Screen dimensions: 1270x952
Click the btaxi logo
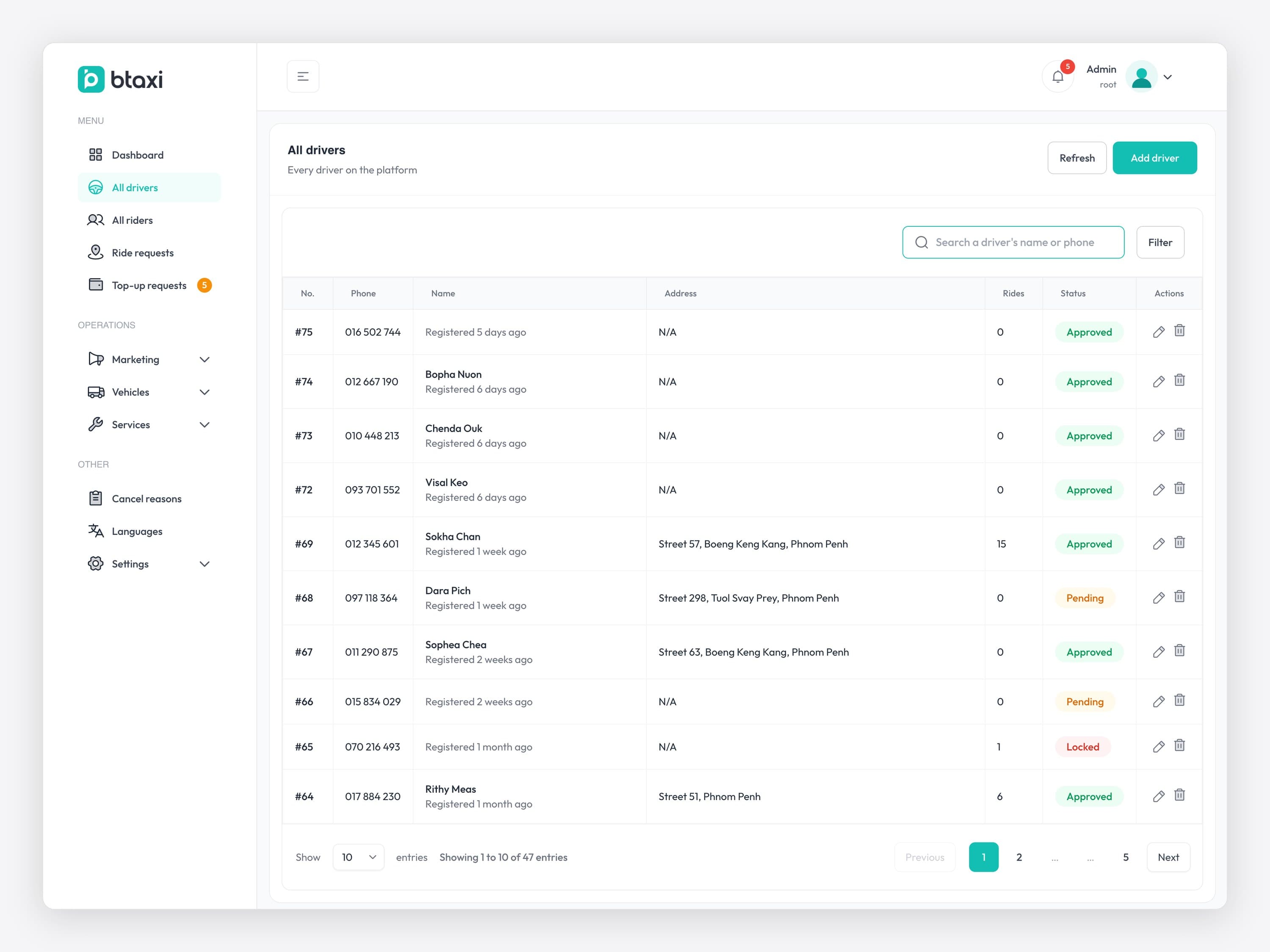click(x=120, y=79)
